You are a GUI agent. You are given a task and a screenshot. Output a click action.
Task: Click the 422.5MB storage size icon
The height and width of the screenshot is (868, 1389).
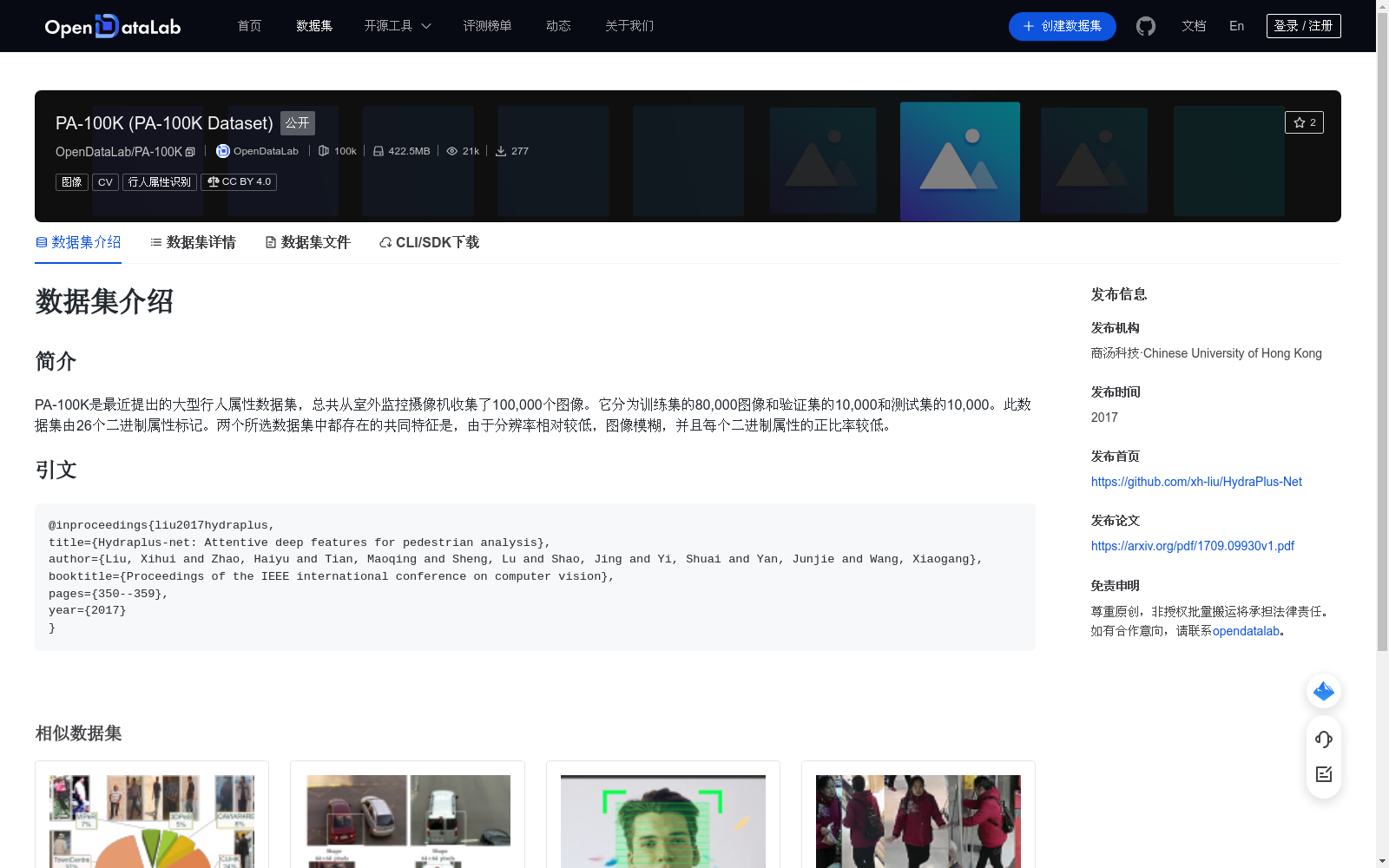[x=379, y=151]
